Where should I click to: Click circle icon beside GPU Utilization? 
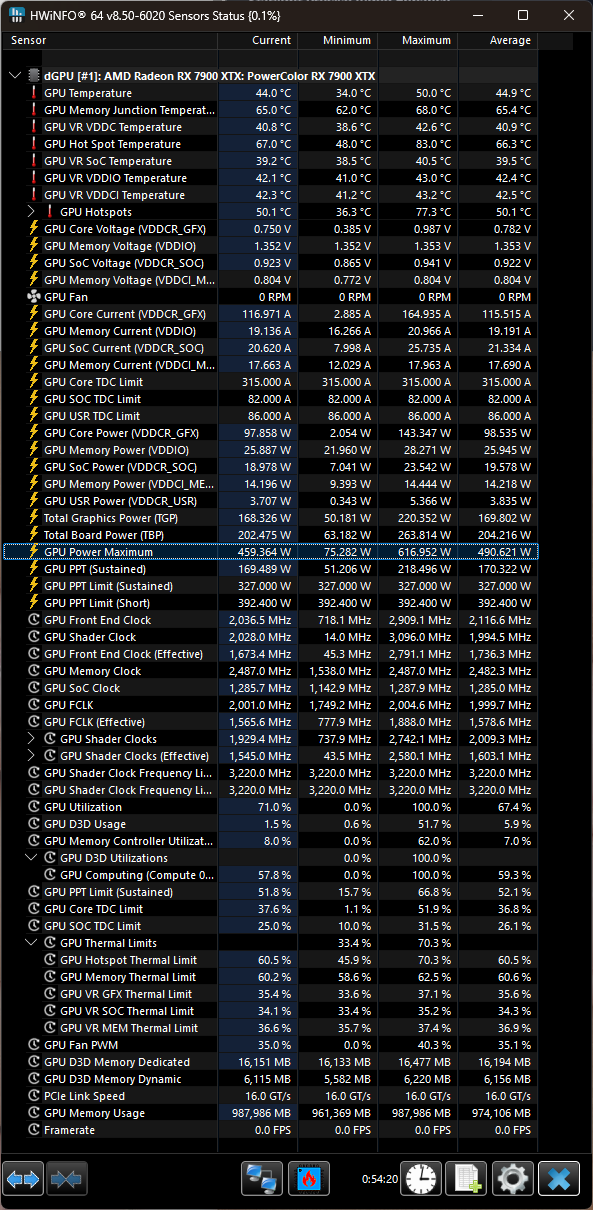[x=34, y=807]
